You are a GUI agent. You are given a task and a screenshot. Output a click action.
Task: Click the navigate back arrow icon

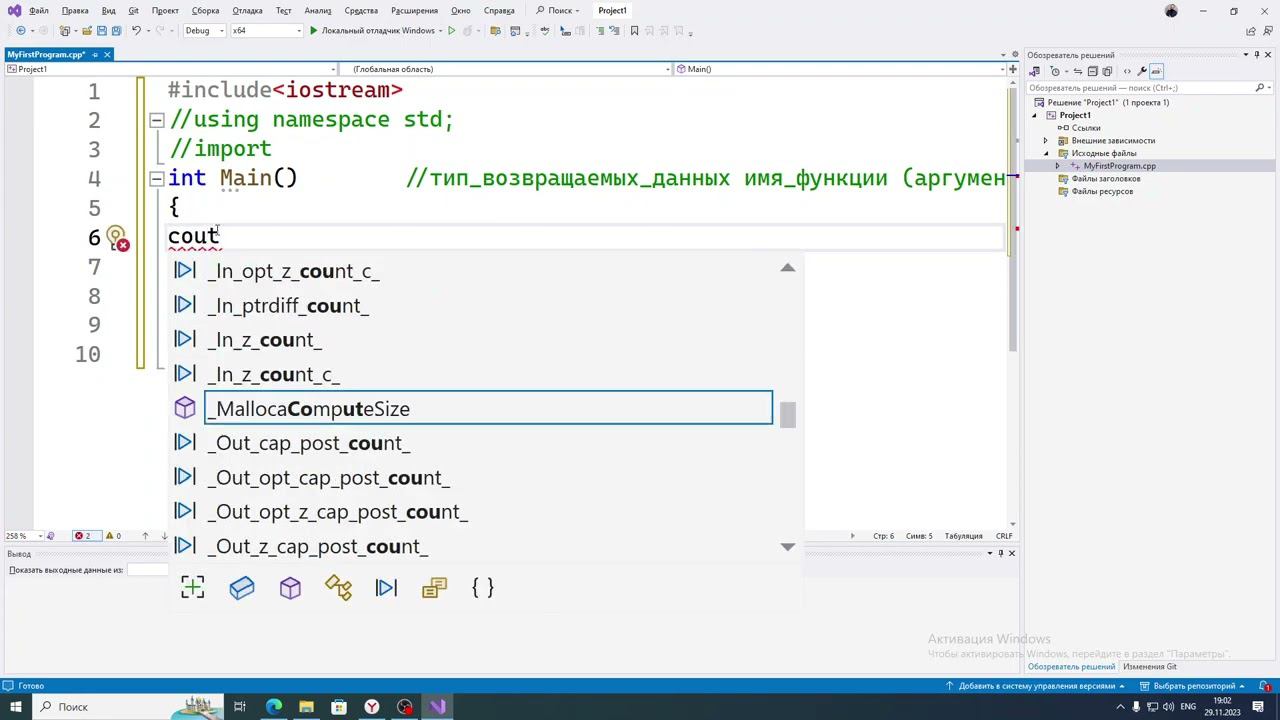click(x=21, y=31)
